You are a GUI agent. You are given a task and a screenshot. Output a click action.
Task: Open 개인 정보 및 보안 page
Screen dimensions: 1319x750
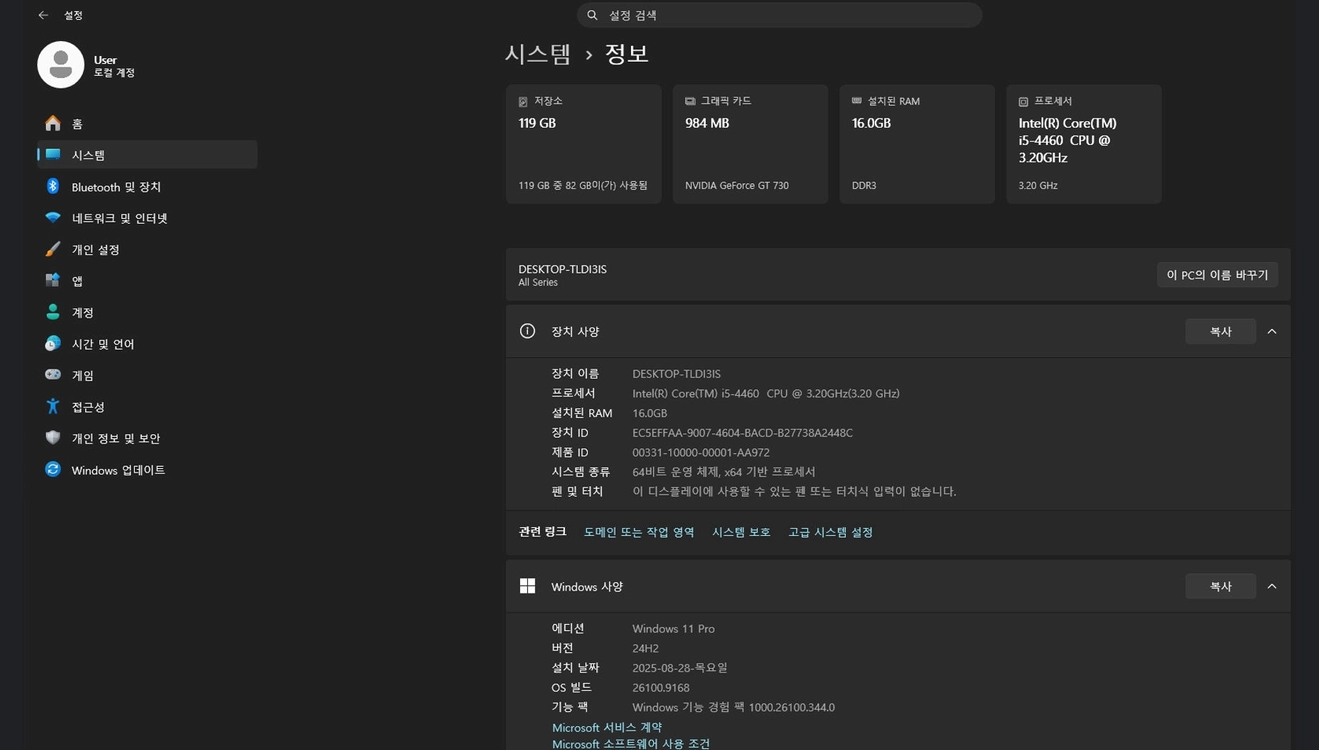[147, 438]
